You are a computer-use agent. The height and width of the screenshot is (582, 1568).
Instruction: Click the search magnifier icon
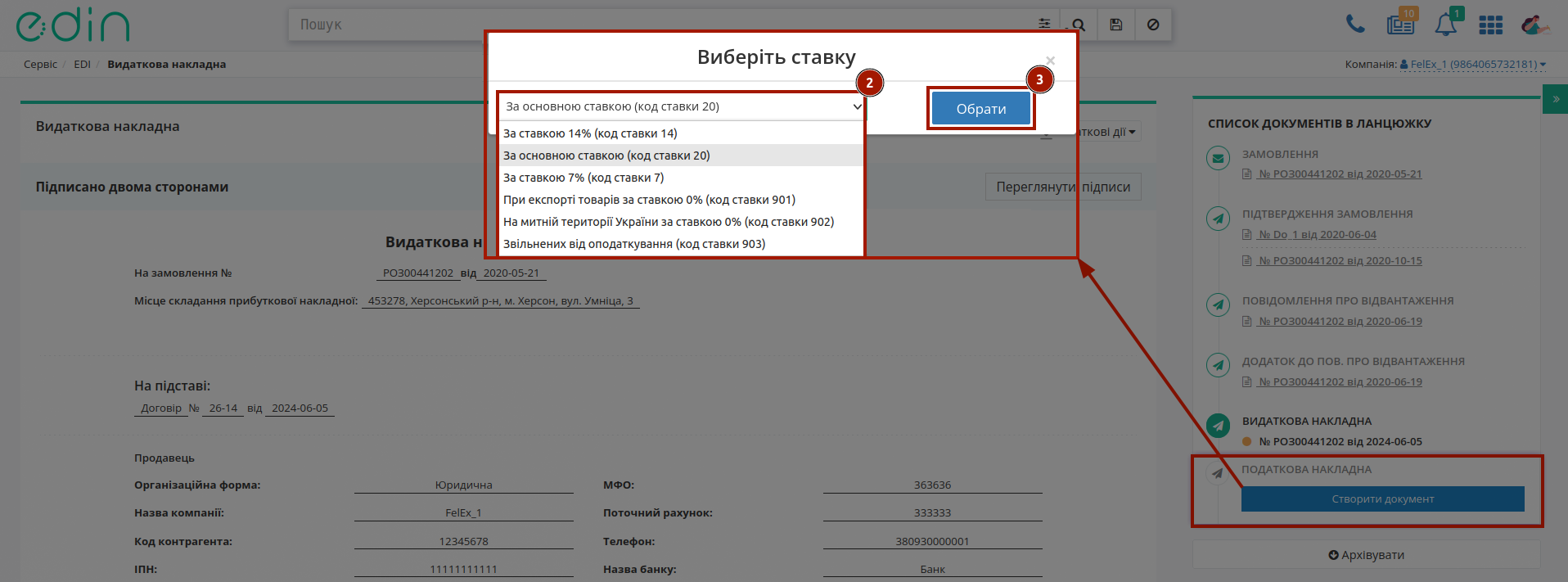(x=1079, y=25)
